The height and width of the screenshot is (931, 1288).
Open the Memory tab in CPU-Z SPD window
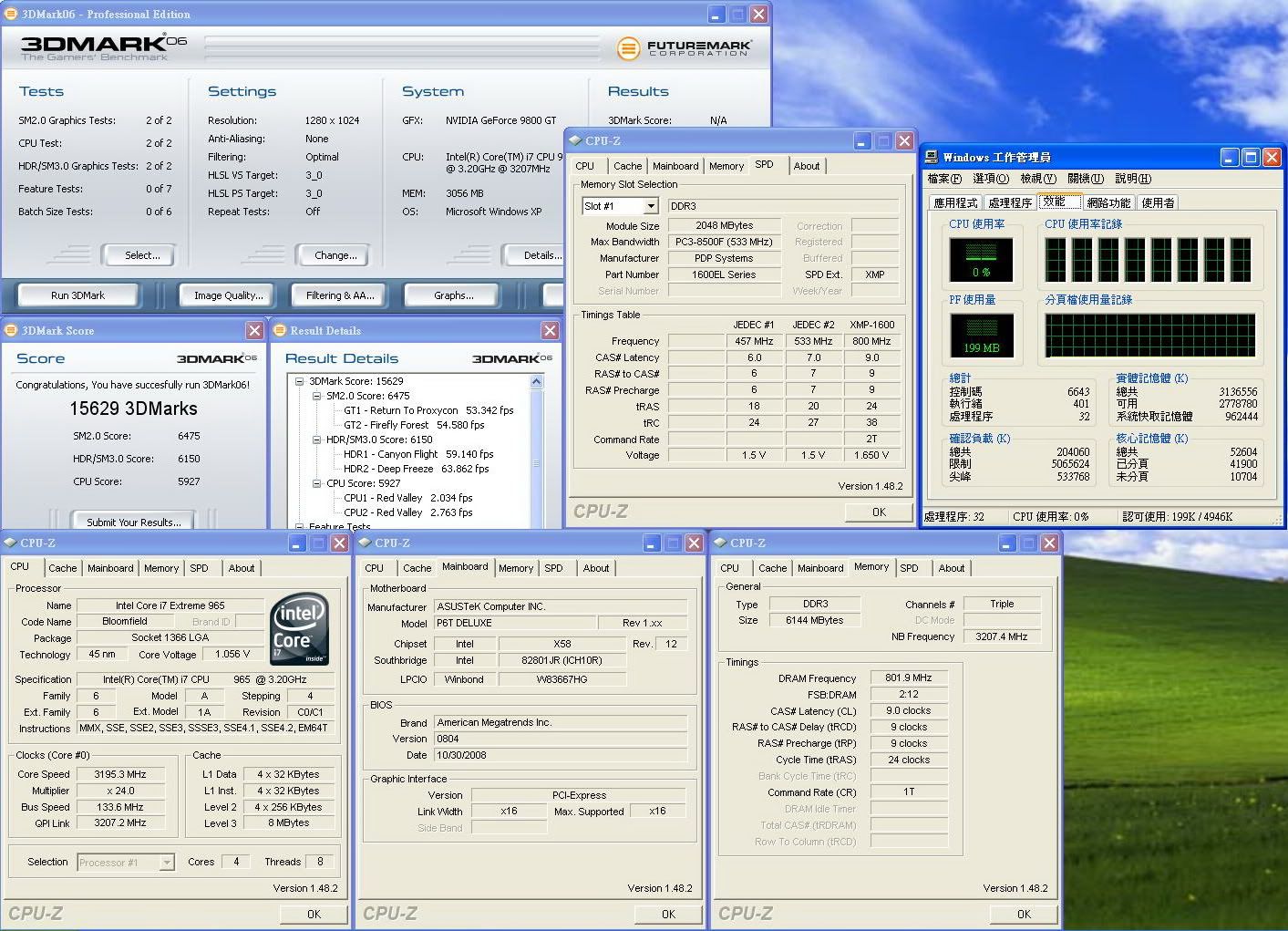click(x=726, y=166)
